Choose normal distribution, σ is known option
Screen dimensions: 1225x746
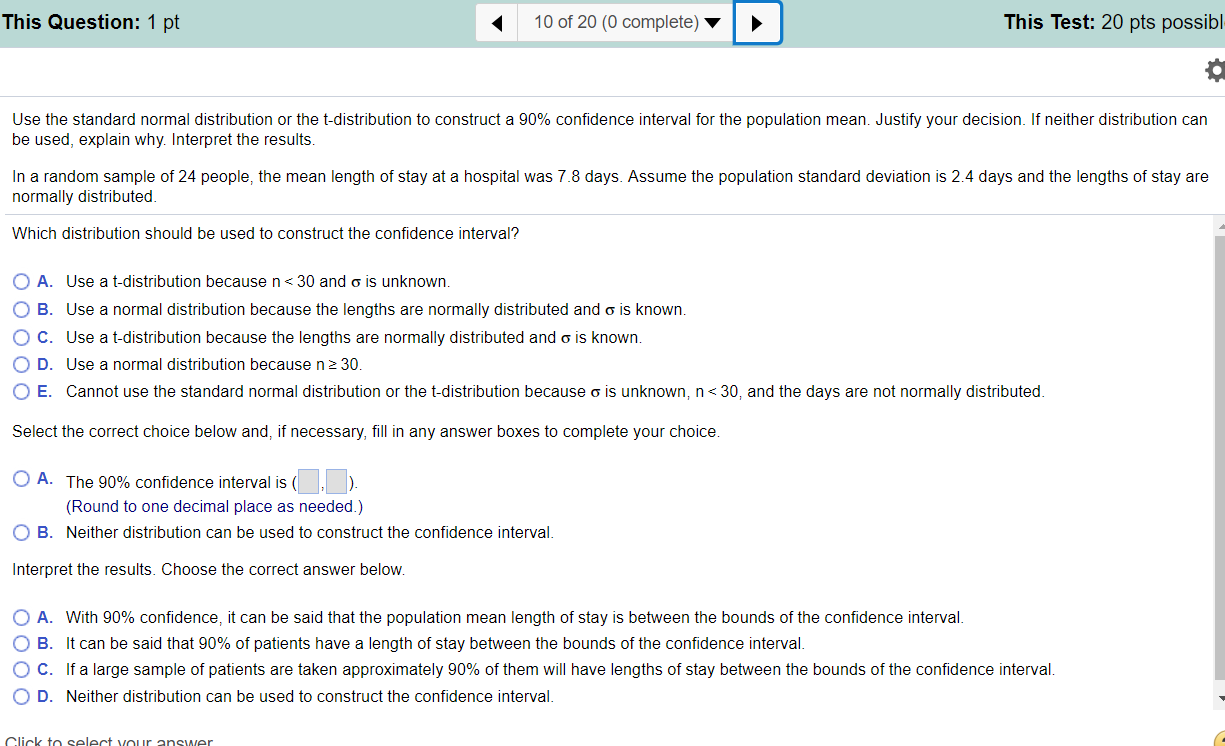coord(22,310)
